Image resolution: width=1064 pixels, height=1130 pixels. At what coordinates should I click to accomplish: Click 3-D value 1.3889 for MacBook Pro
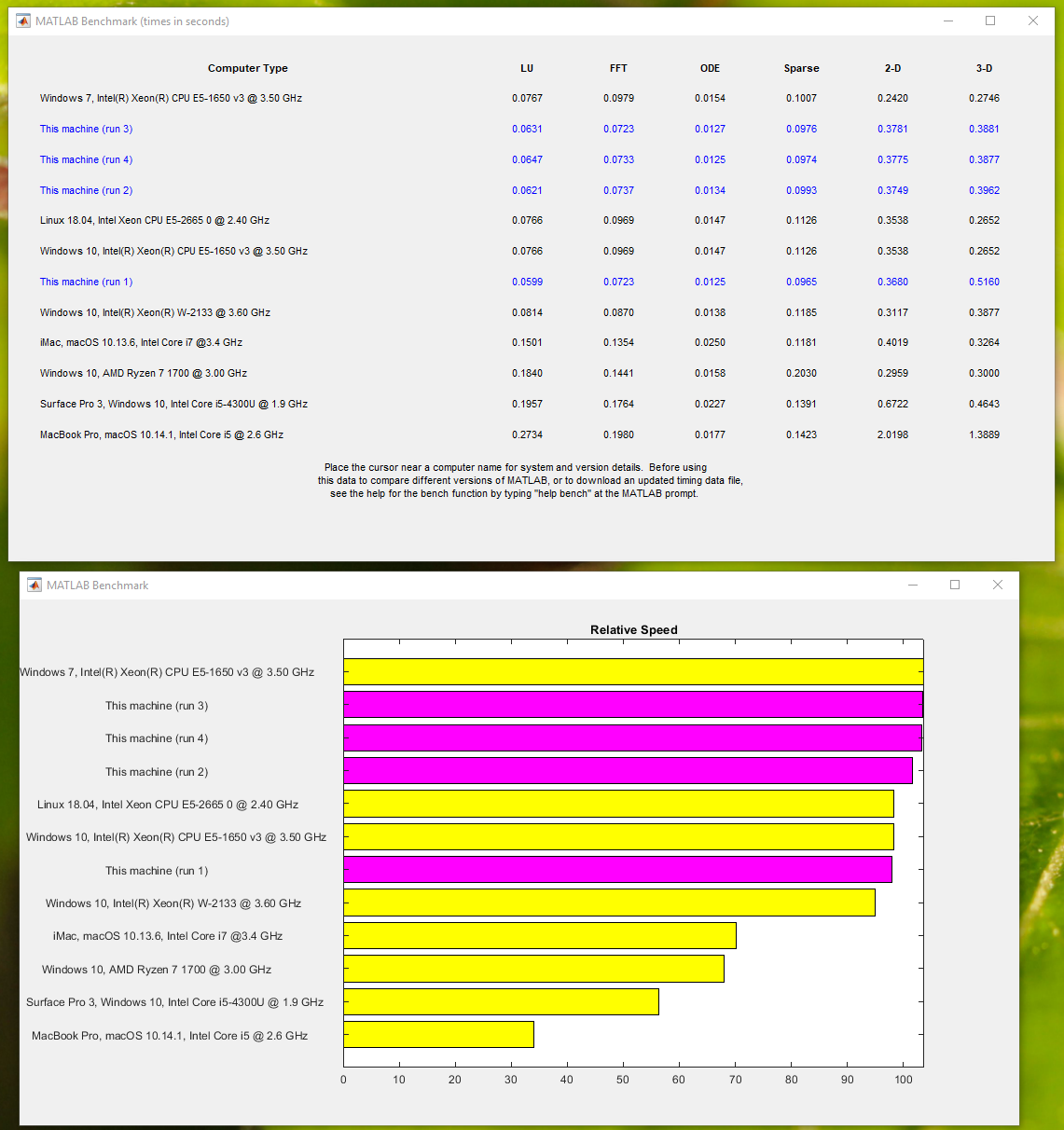point(984,434)
